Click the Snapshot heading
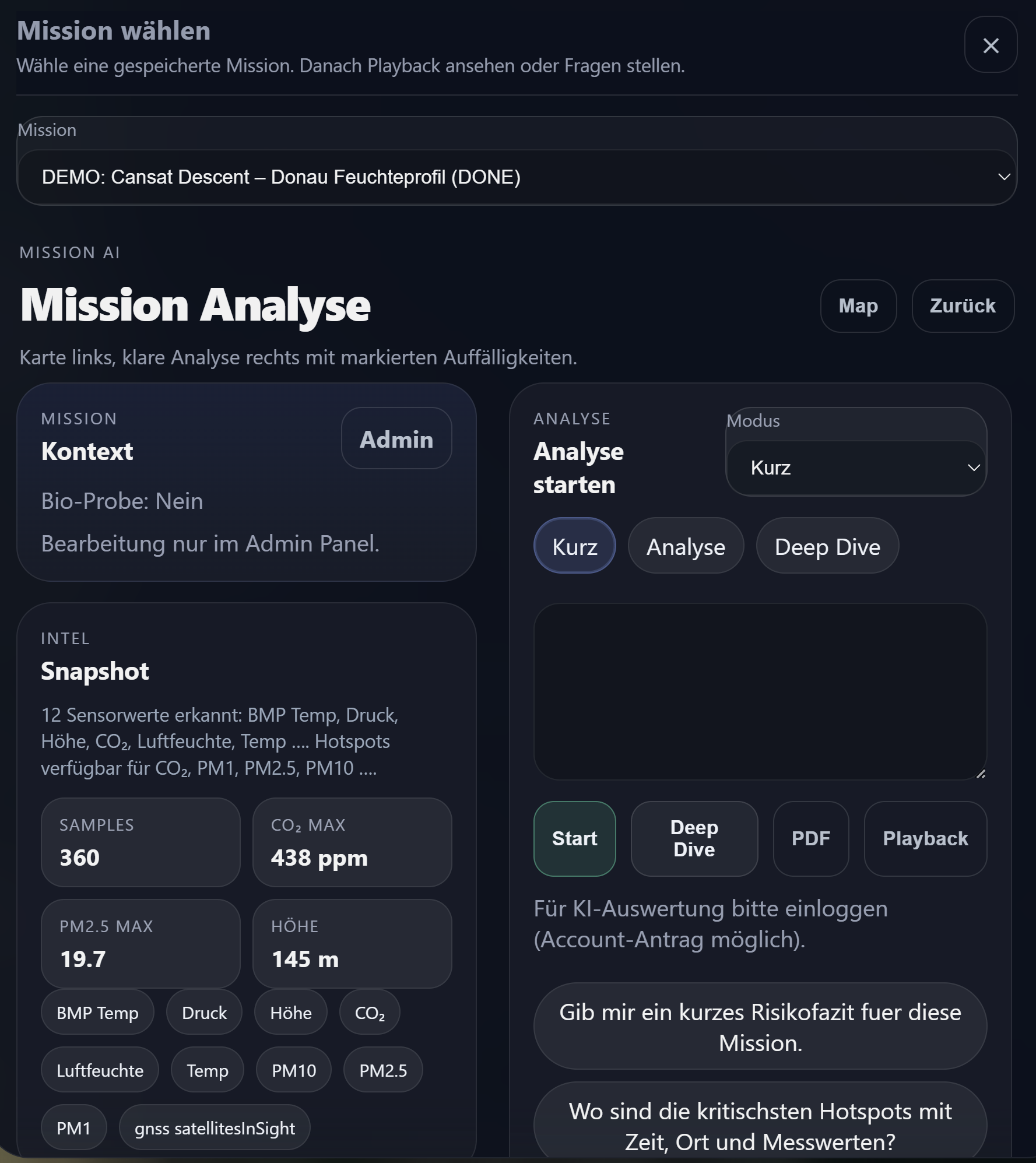 [95, 671]
